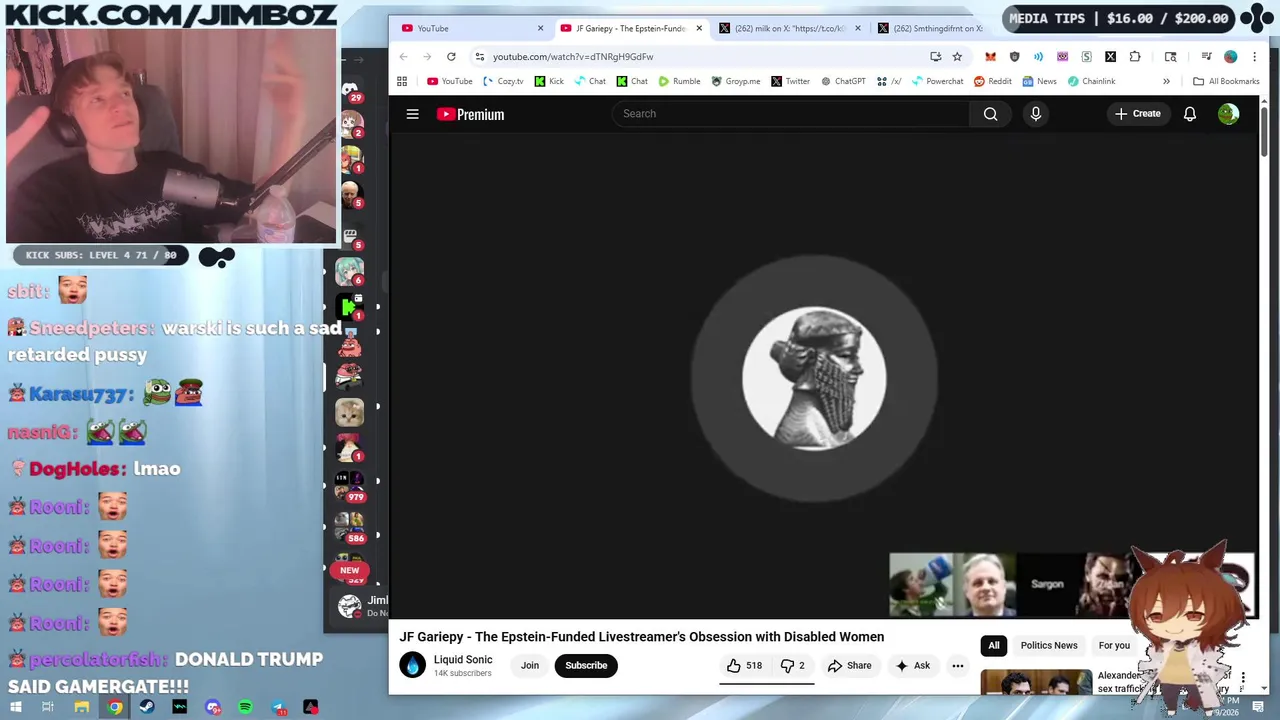Open the ChatGPT bookmark
This screenshot has width=1280, height=720.
coord(843,81)
